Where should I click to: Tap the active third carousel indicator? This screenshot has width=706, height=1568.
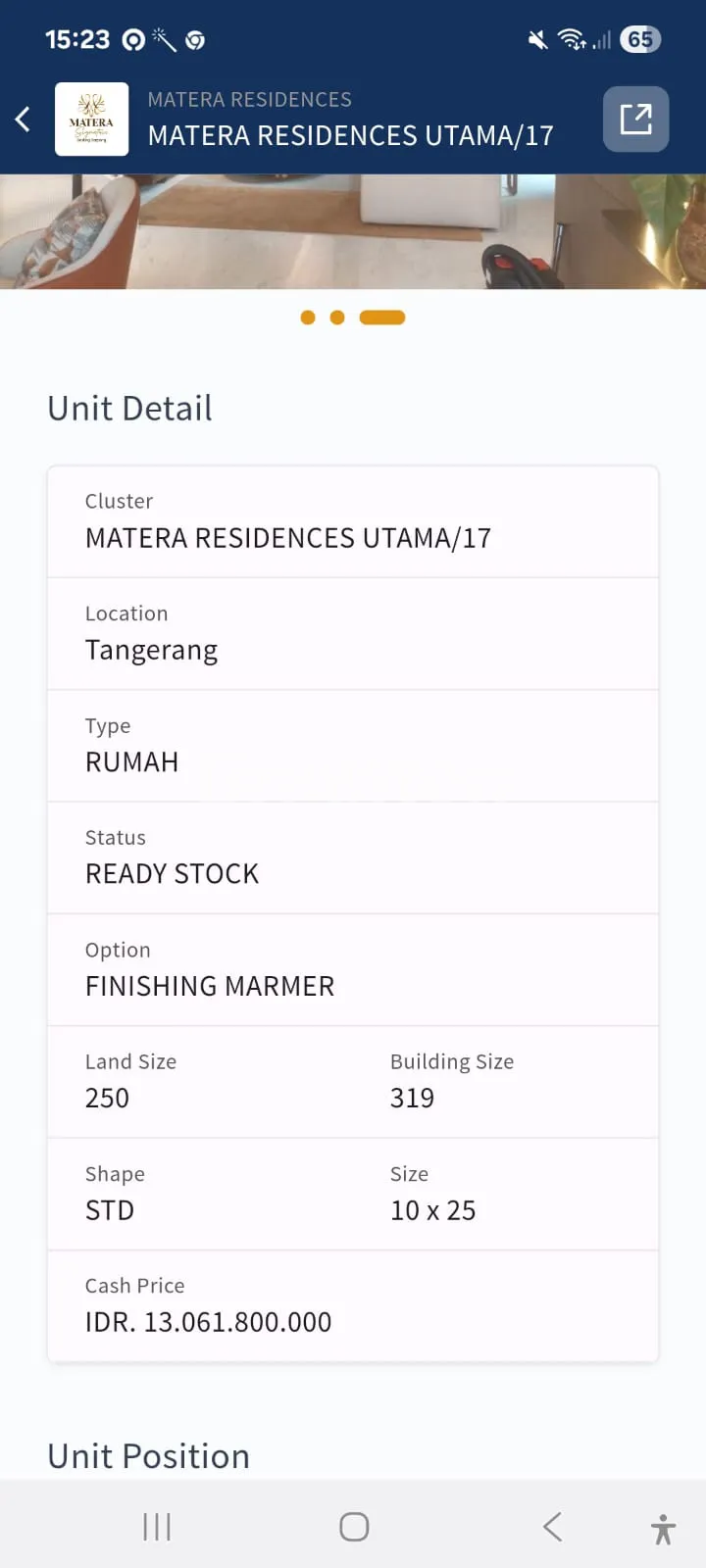coord(382,318)
